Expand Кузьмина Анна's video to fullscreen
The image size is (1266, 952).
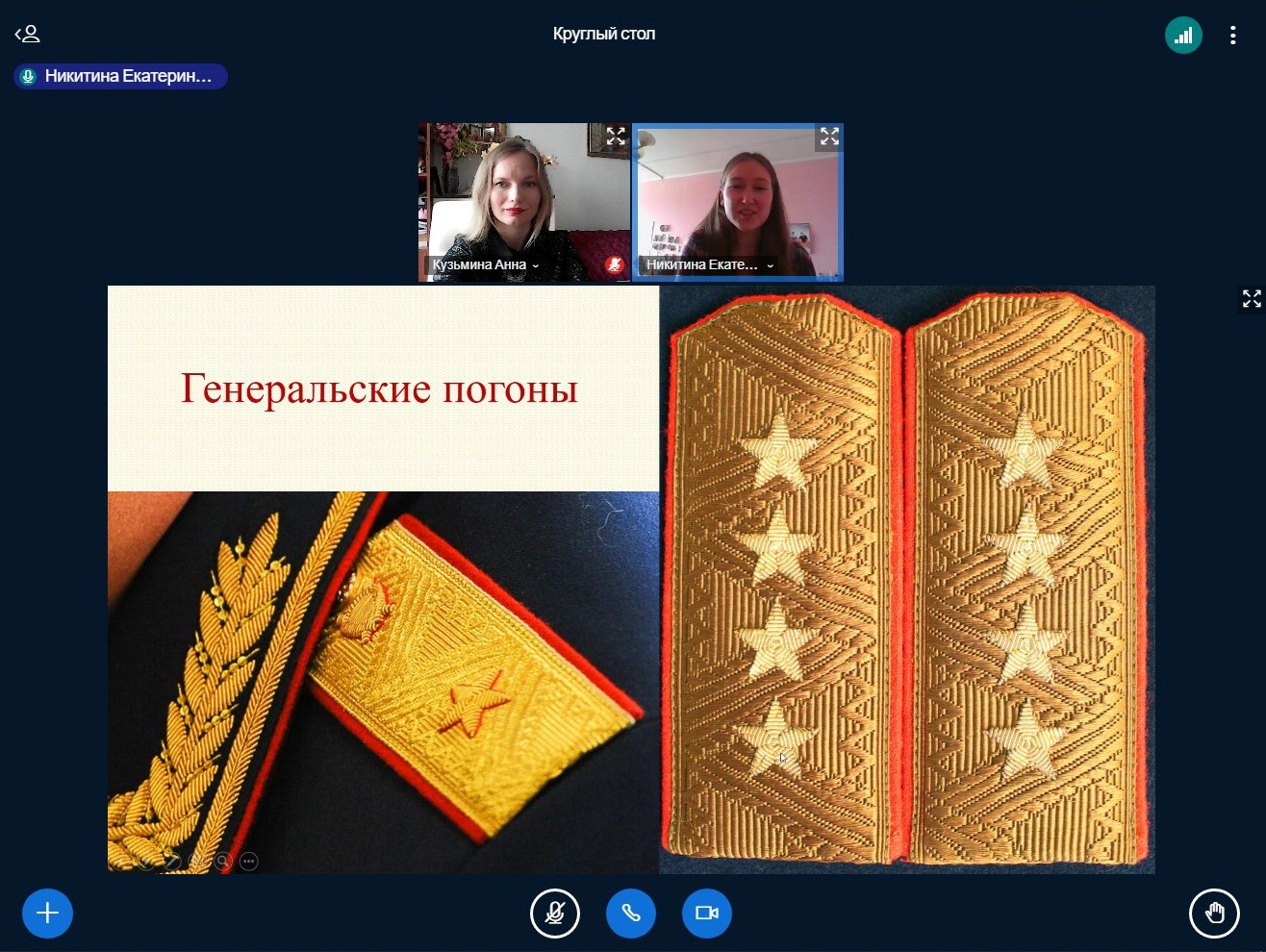pyautogui.click(x=616, y=137)
